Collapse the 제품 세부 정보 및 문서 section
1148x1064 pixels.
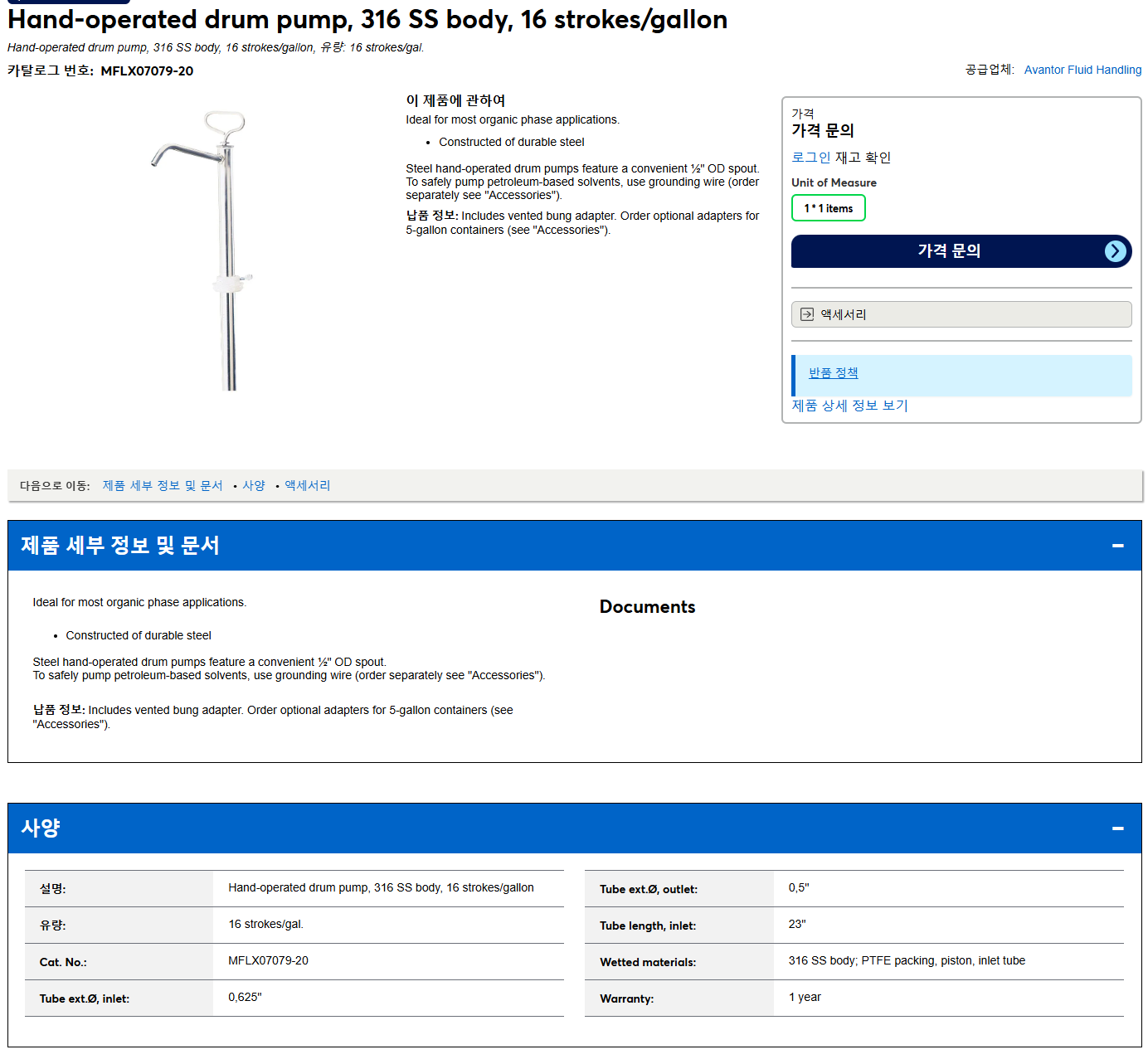point(1117,546)
